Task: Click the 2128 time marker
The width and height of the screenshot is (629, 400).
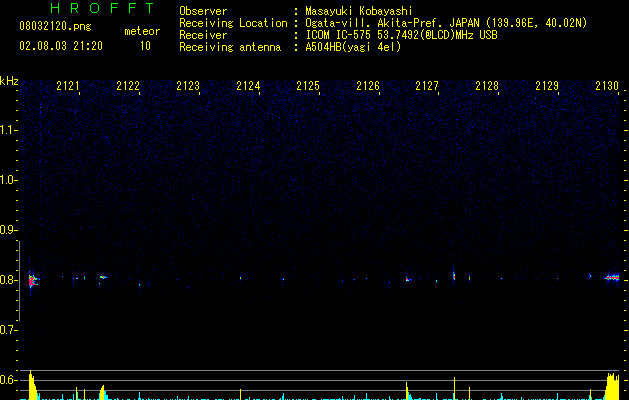Action: (x=487, y=86)
